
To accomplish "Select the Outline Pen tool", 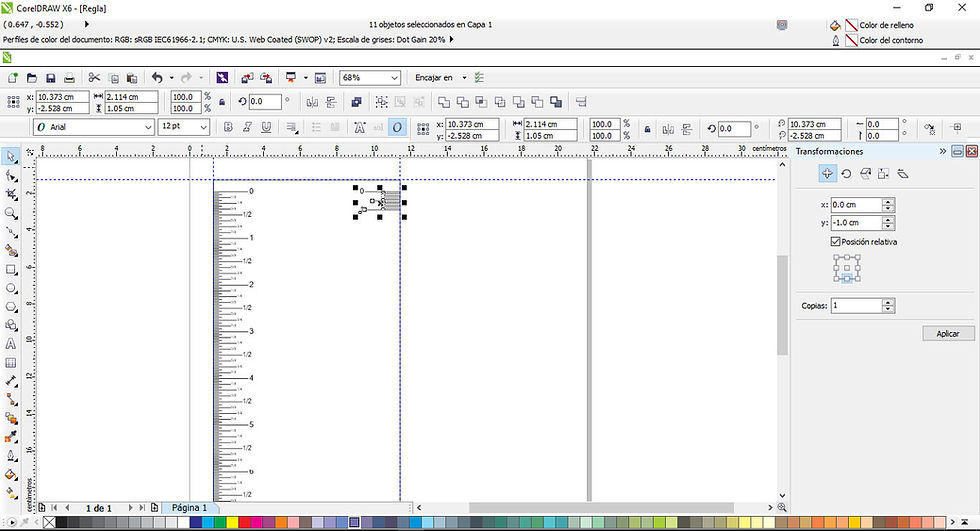I will 11,455.
